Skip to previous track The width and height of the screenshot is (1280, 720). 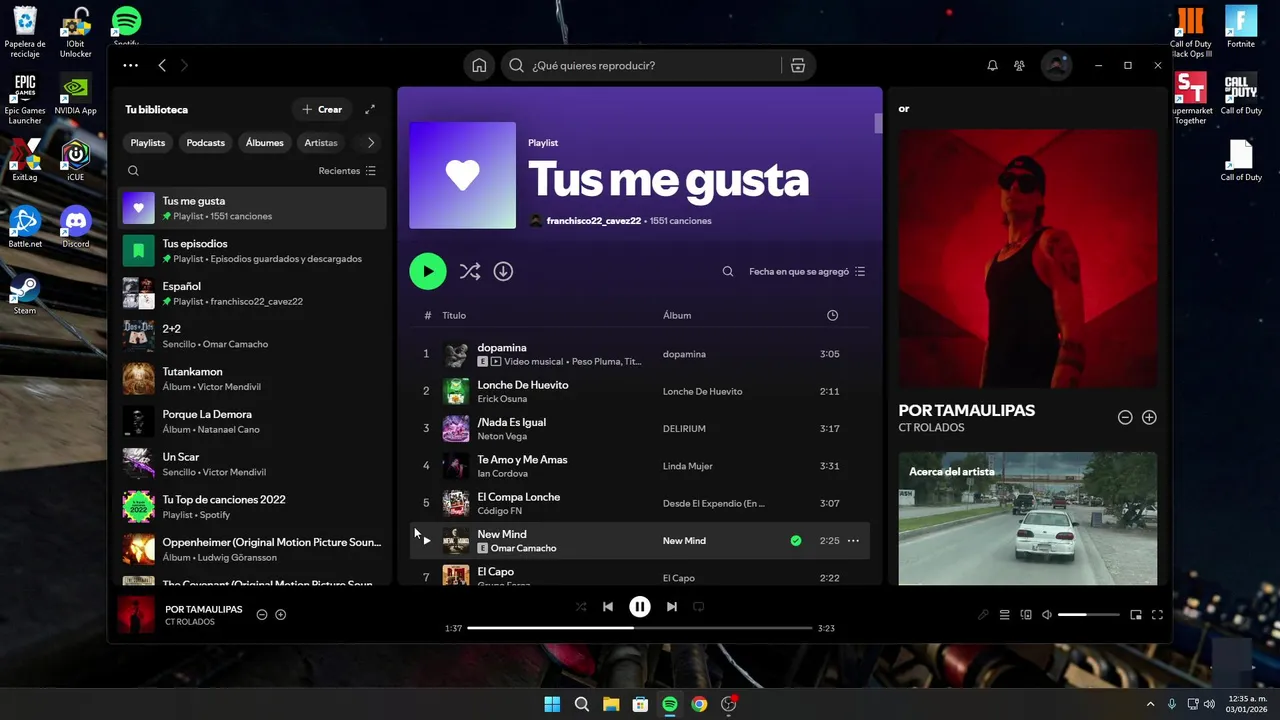tap(608, 606)
